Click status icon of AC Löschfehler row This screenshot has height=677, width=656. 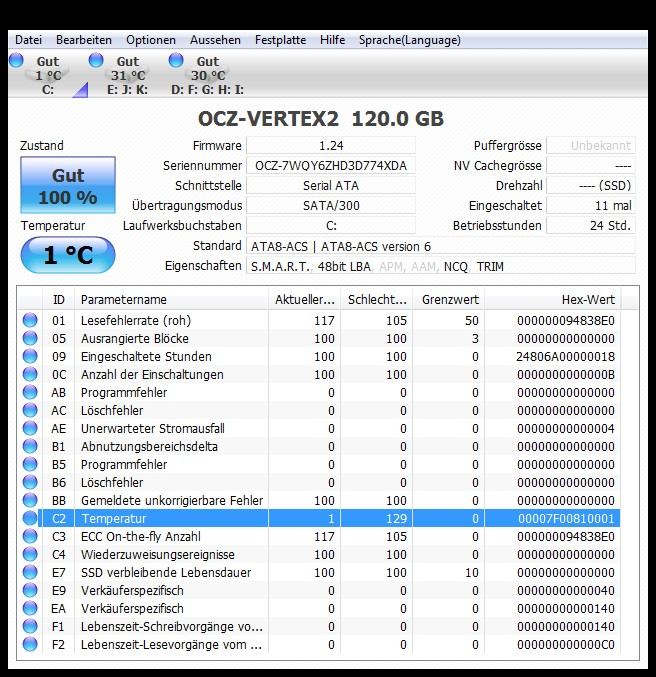coord(30,410)
